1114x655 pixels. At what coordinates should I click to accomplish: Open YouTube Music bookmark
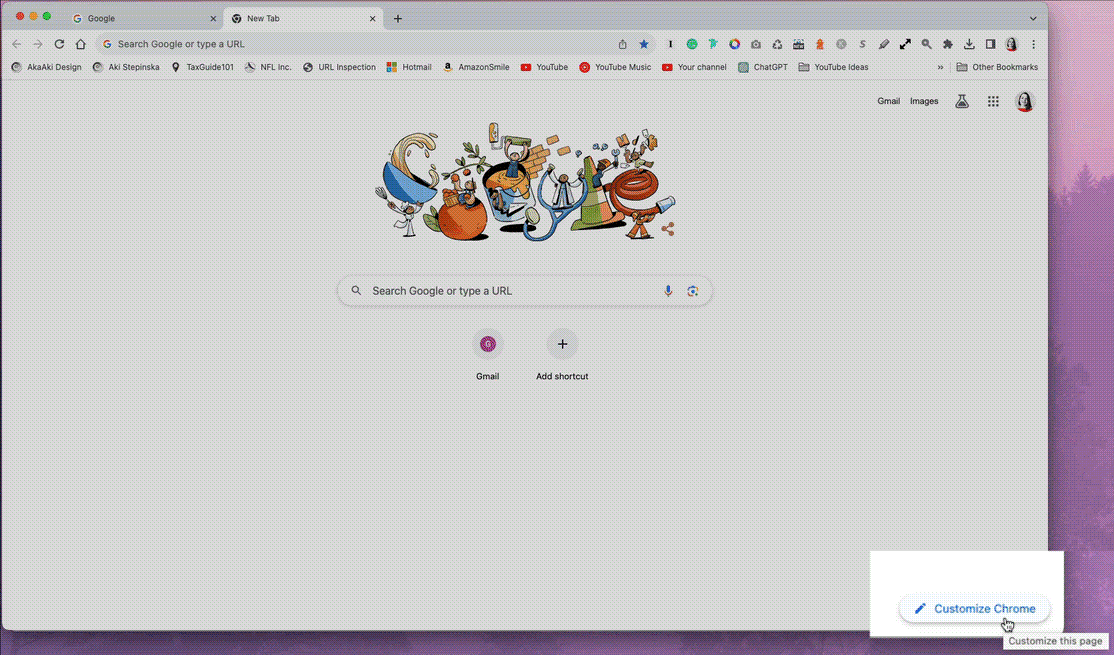coord(615,67)
